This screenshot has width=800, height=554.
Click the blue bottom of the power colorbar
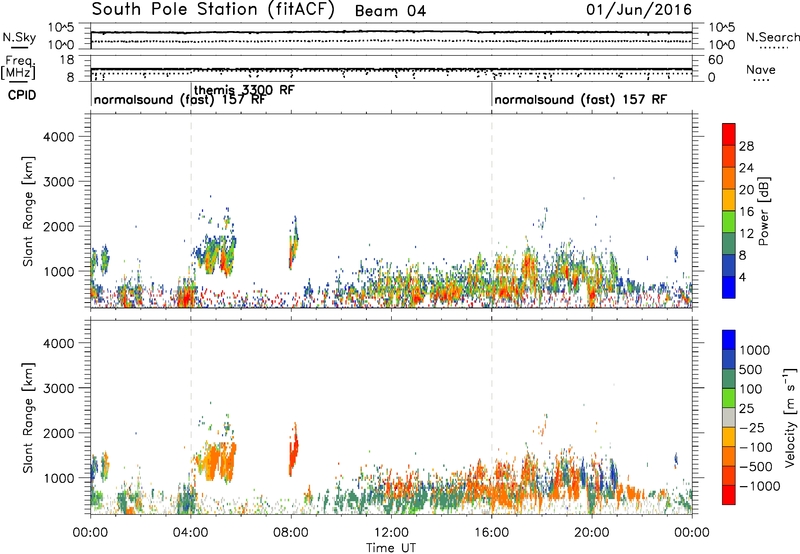pyautogui.click(x=729, y=287)
